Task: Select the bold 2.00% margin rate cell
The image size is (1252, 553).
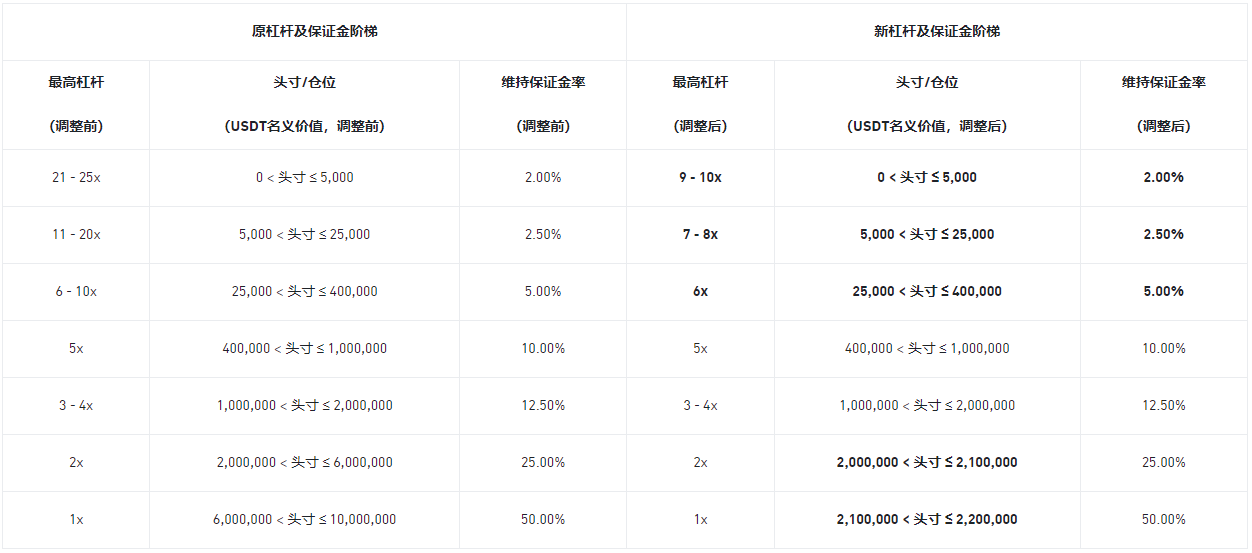Action: pos(1163,178)
